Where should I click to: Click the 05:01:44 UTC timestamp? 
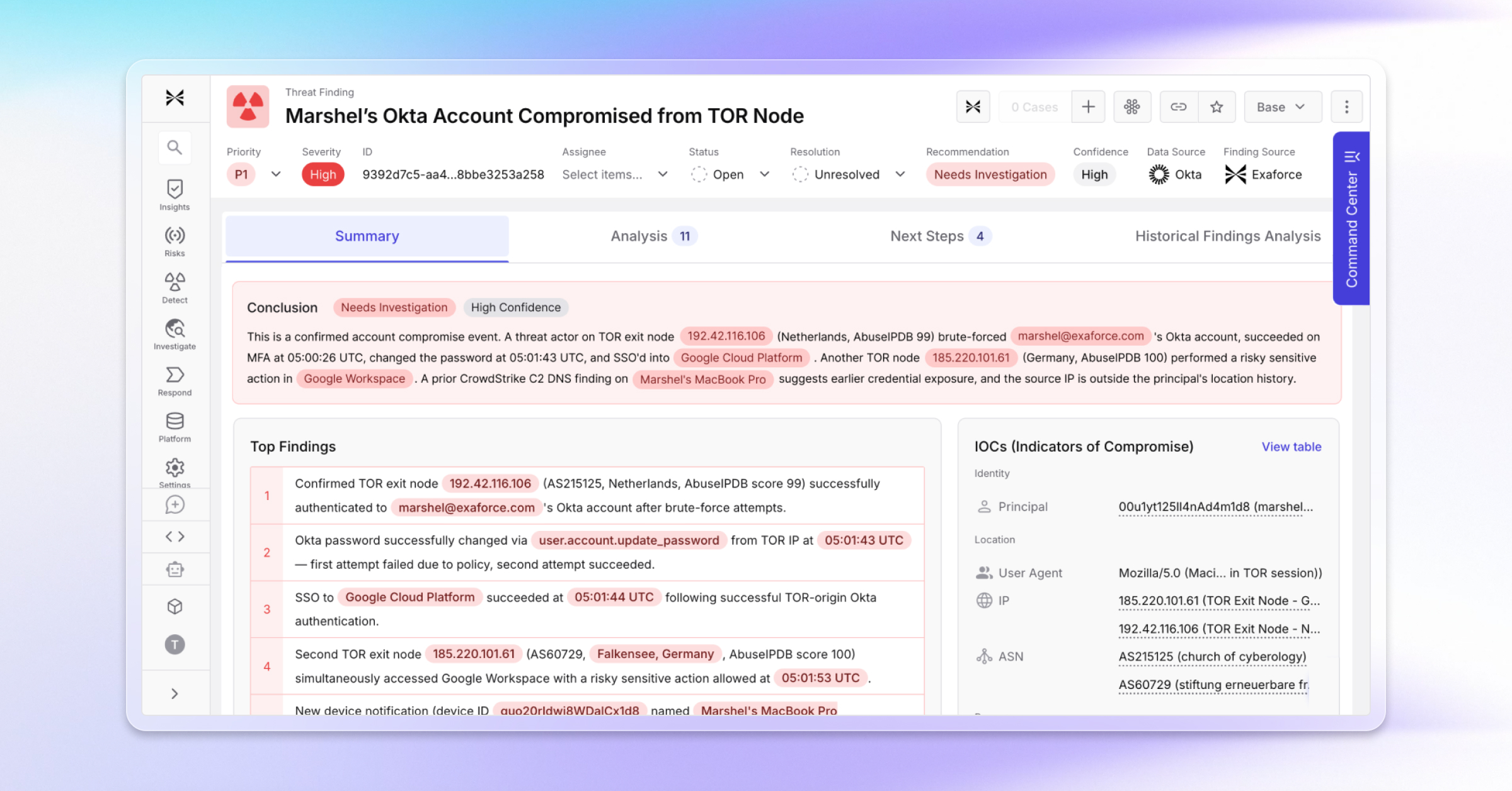614,597
